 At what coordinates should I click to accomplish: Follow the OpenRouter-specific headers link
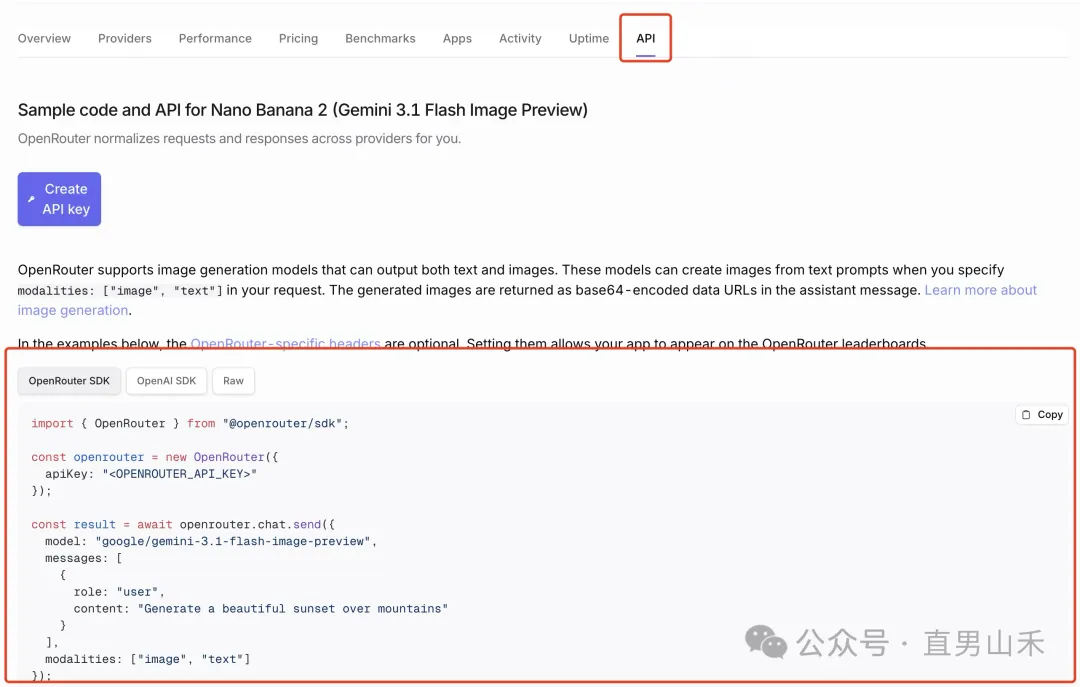click(285, 343)
